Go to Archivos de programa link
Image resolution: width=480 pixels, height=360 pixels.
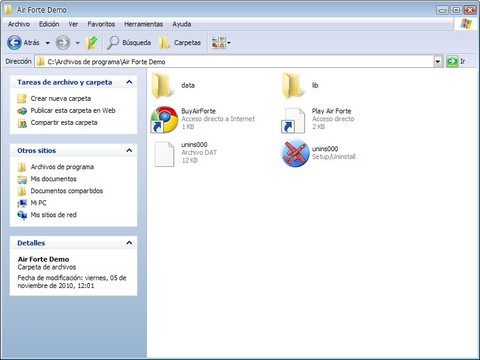(x=62, y=167)
